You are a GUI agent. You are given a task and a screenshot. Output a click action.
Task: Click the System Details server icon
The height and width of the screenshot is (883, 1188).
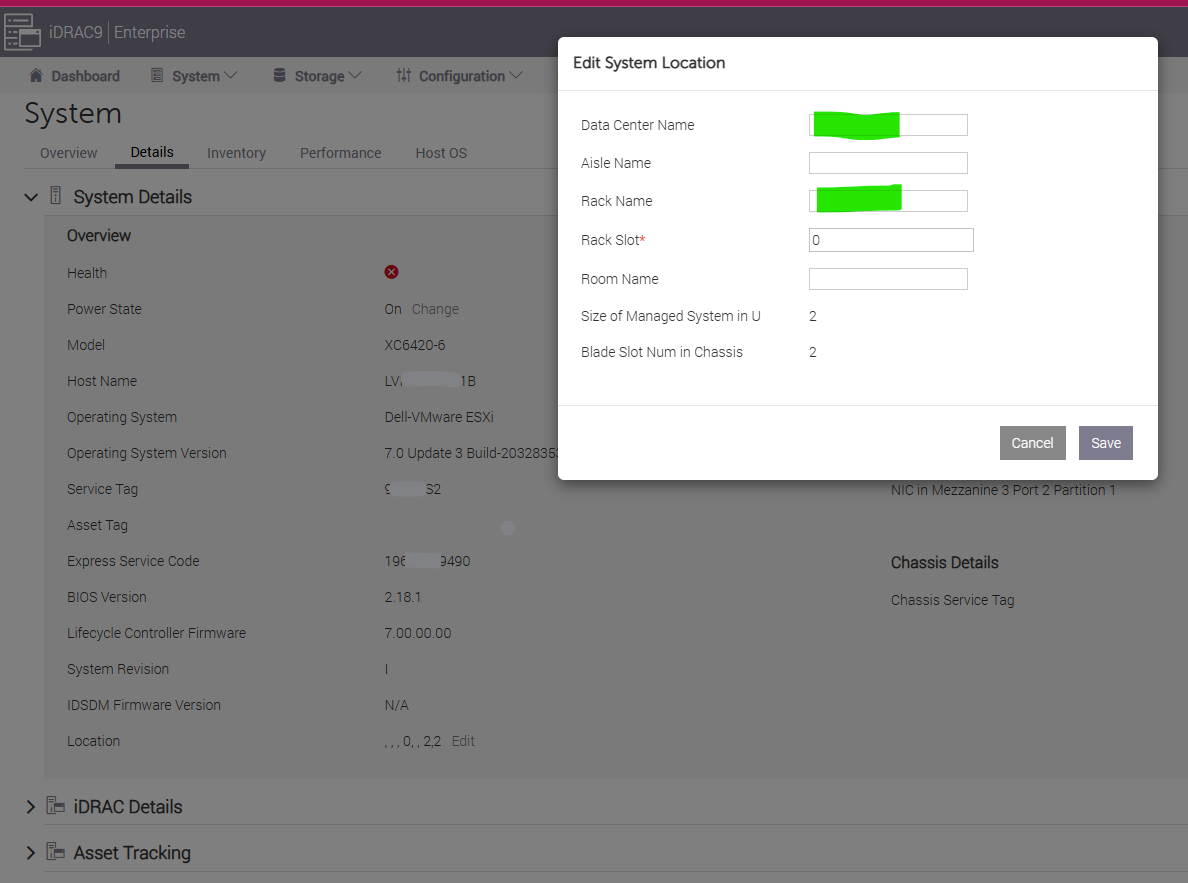tap(55, 196)
